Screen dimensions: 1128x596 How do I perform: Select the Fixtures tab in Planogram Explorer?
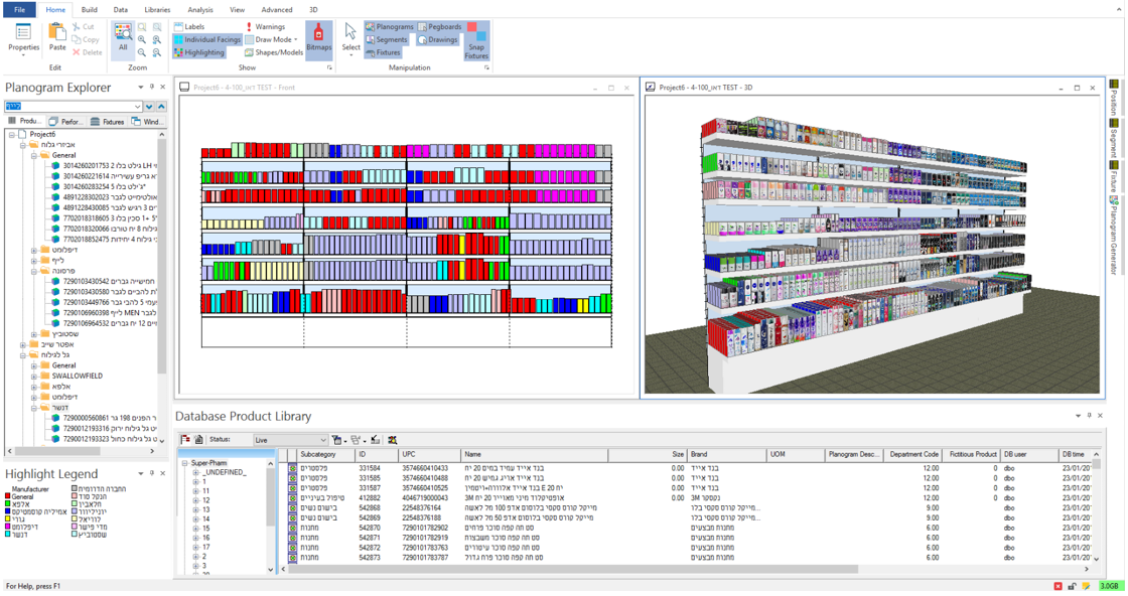coord(107,122)
